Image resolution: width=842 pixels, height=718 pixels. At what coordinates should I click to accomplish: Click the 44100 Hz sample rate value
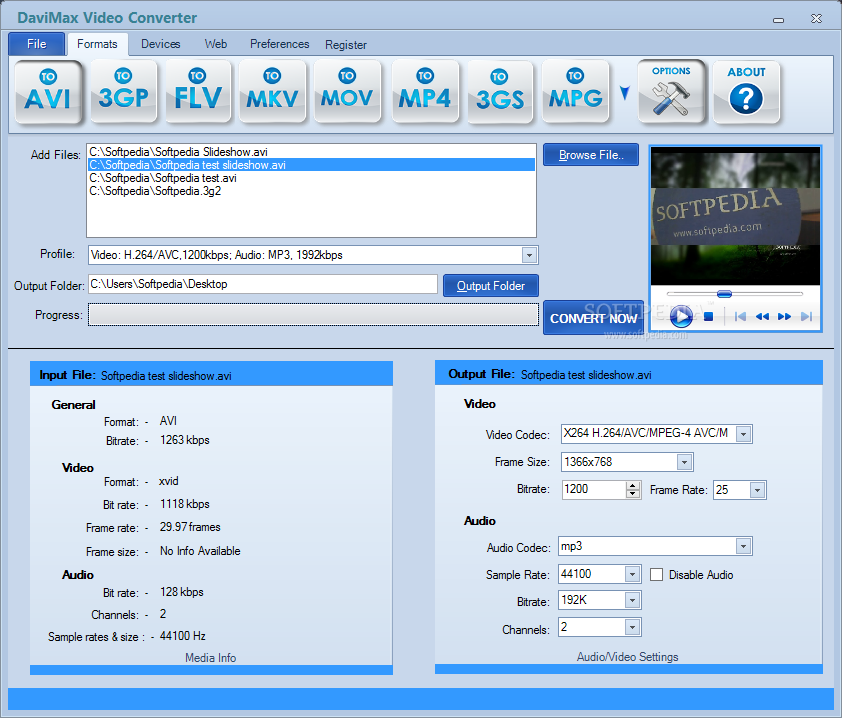click(x=183, y=636)
